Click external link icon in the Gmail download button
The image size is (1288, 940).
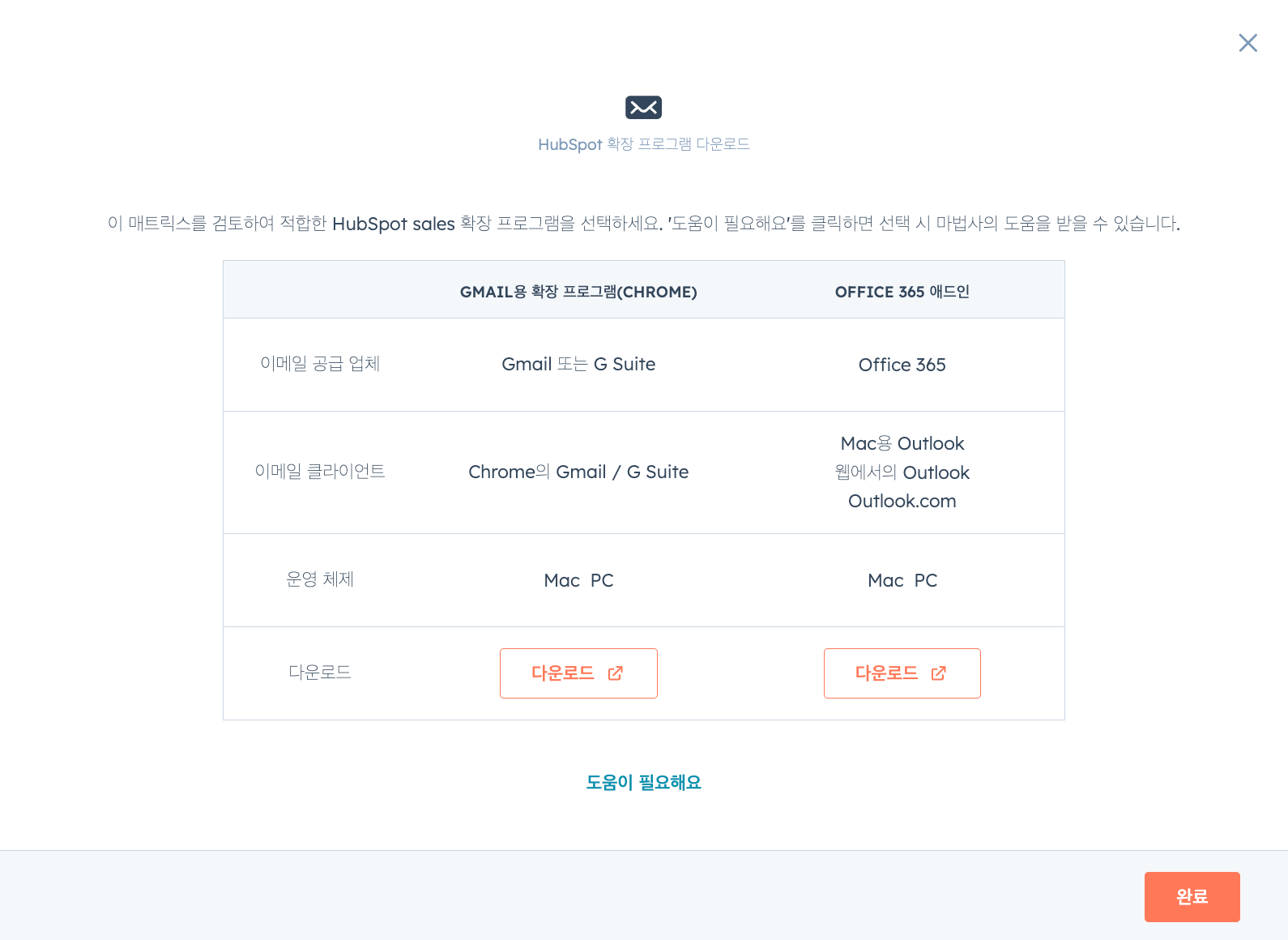(x=616, y=673)
